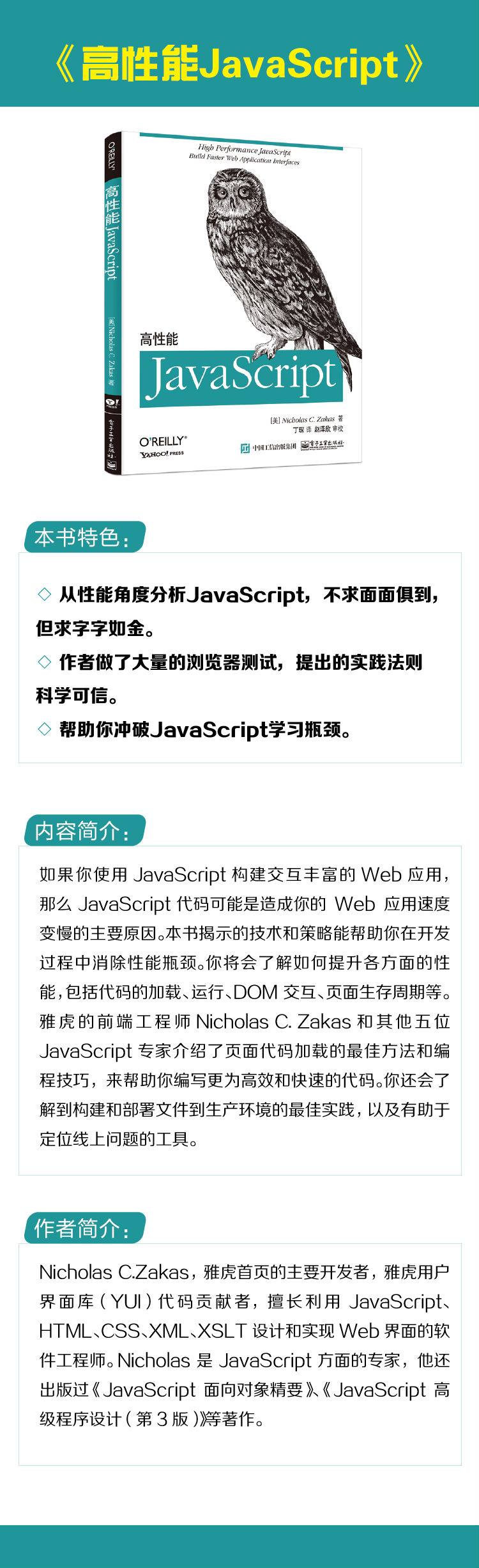Viewport: 479px width, 1568px height.
Task: Click the teal JavaScript title block on the cover
Action: pyautogui.click(x=241, y=376)
